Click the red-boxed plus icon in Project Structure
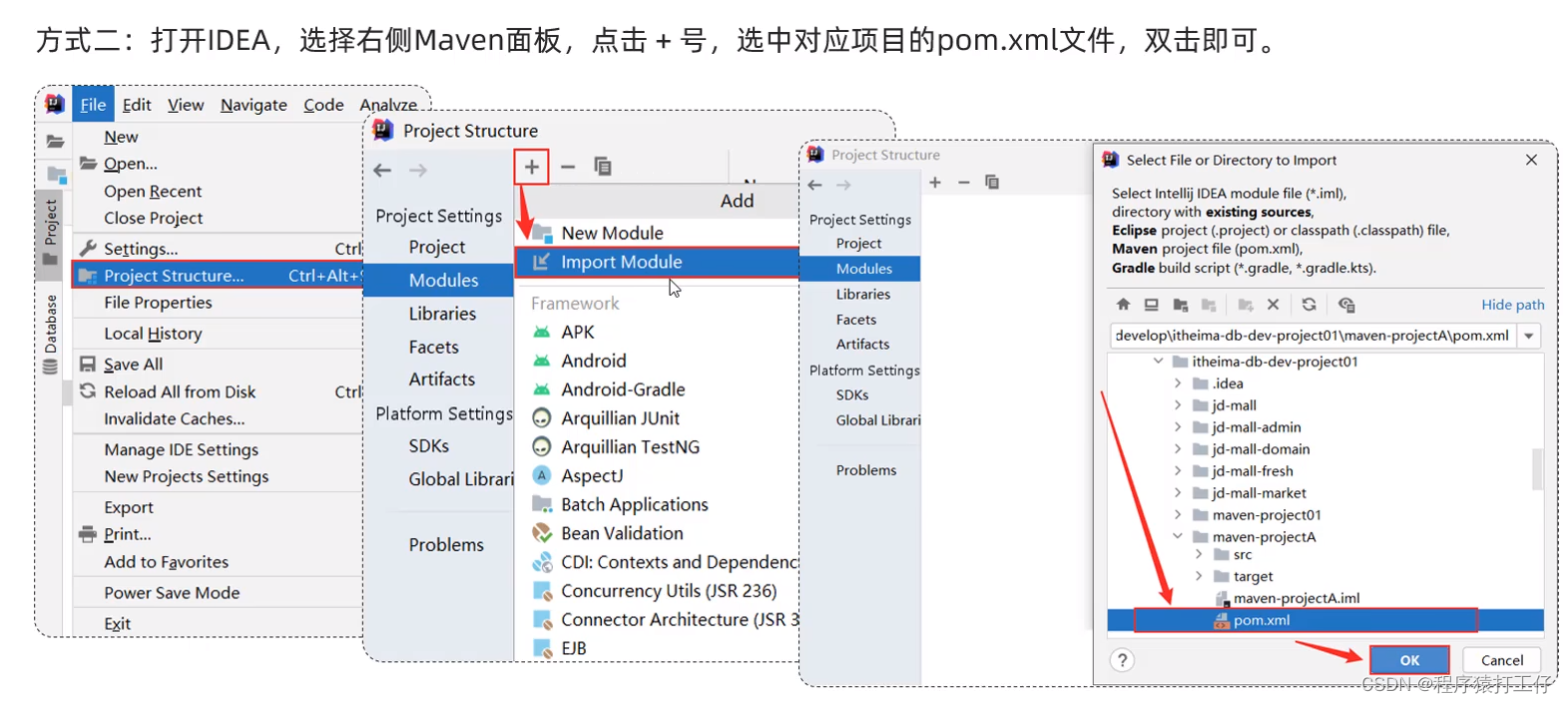Image resolution: width=1568 pixels, height=703 pixels. tap(532, 167)
